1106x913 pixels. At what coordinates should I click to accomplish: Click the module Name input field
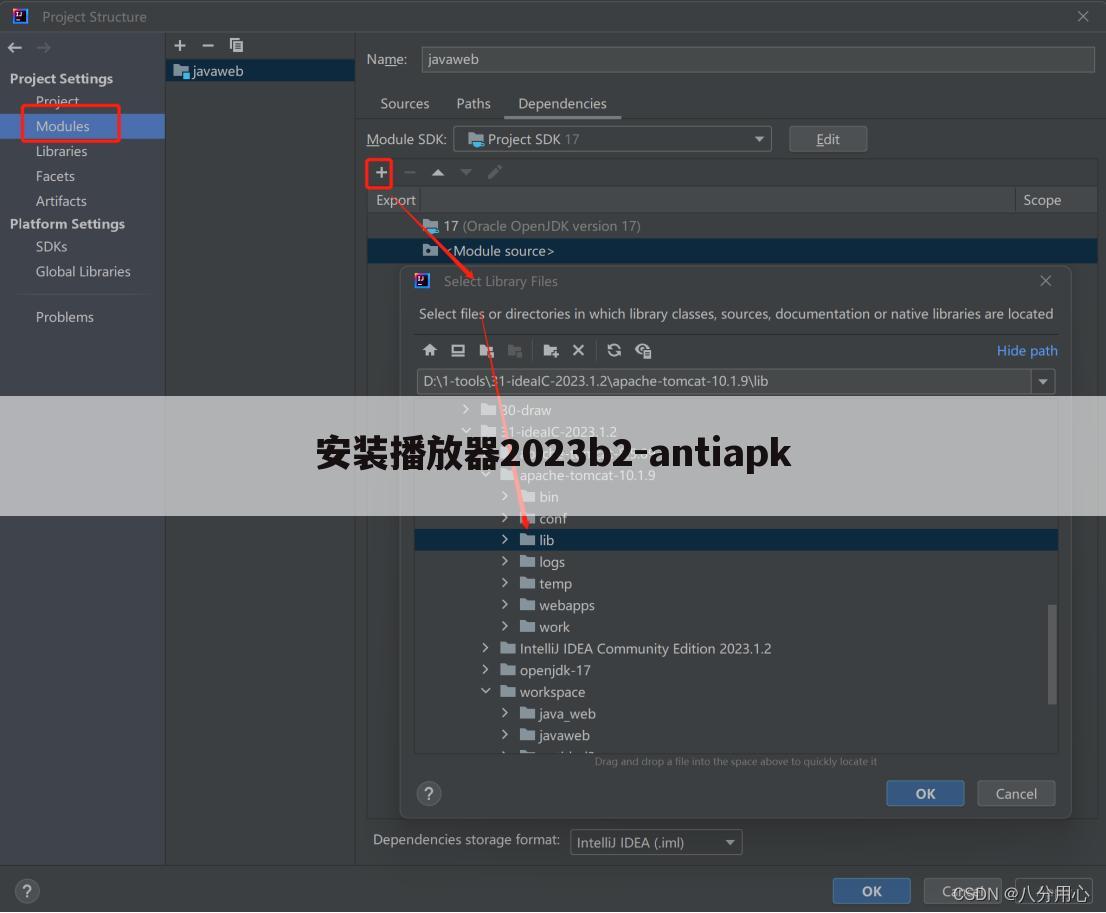click(758, 59)
